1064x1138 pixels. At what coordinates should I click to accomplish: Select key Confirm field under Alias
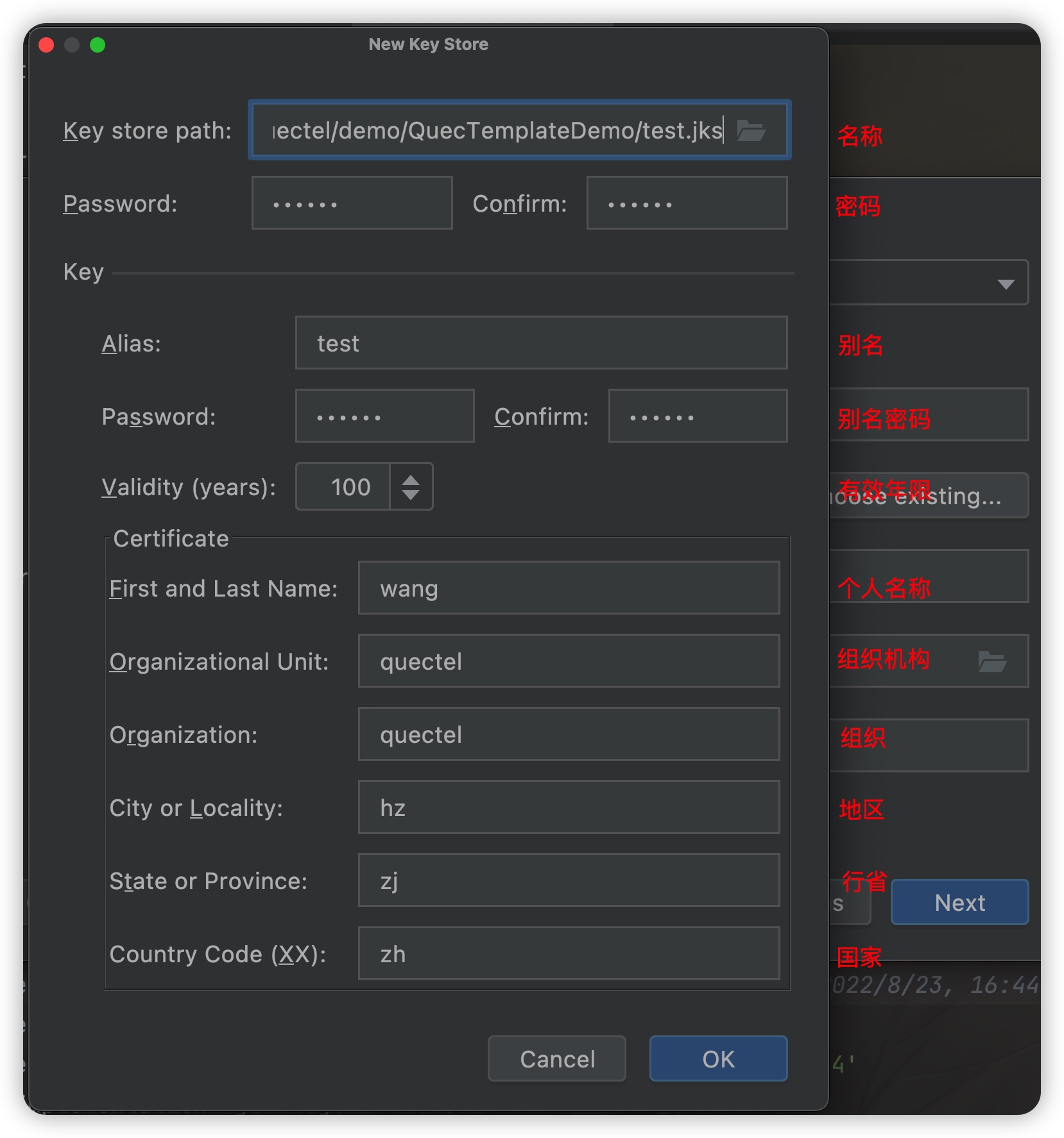[698, 416]
